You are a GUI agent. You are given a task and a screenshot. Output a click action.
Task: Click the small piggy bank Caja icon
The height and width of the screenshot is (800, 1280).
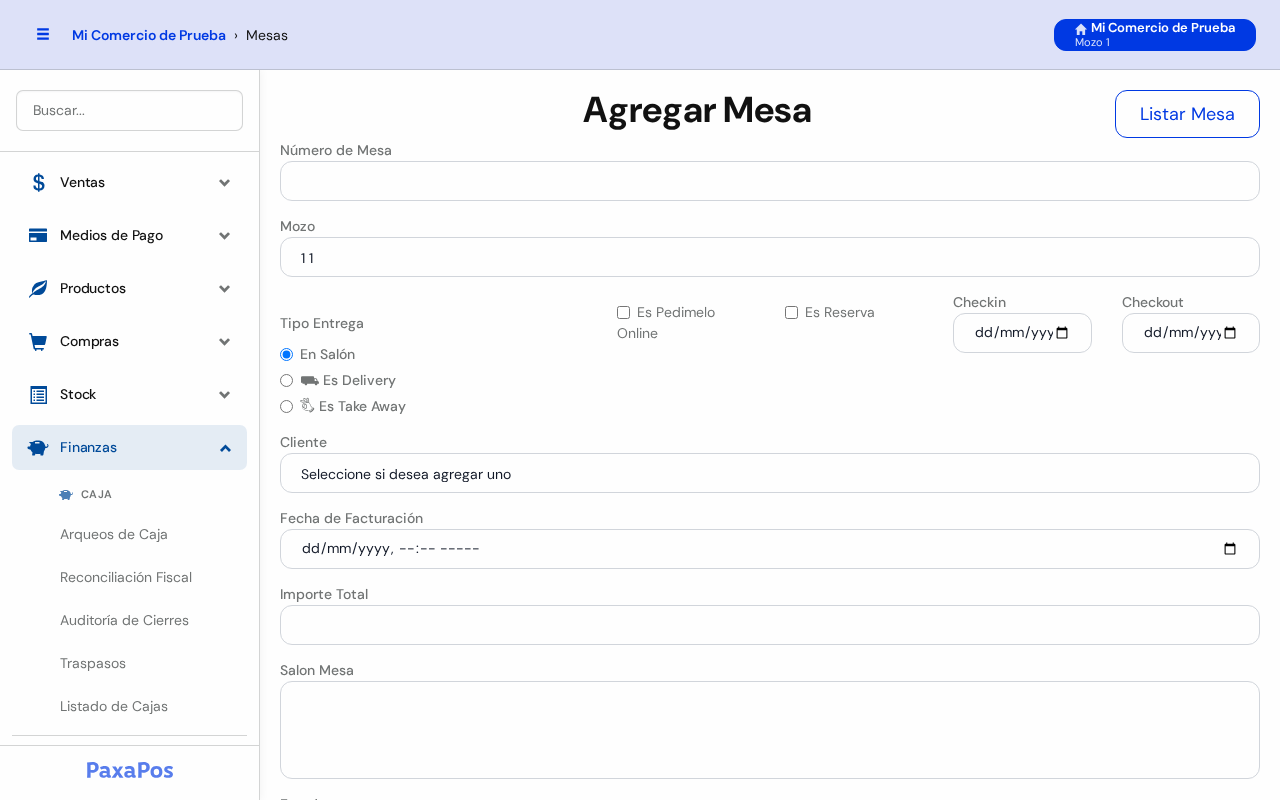click(66, 494)
